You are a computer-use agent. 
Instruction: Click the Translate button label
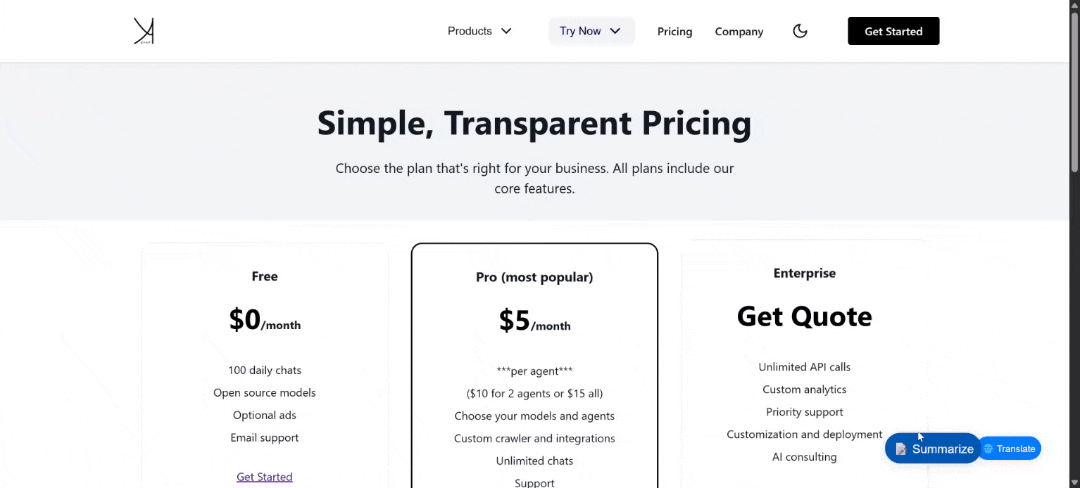click(x=1015, y=449)
